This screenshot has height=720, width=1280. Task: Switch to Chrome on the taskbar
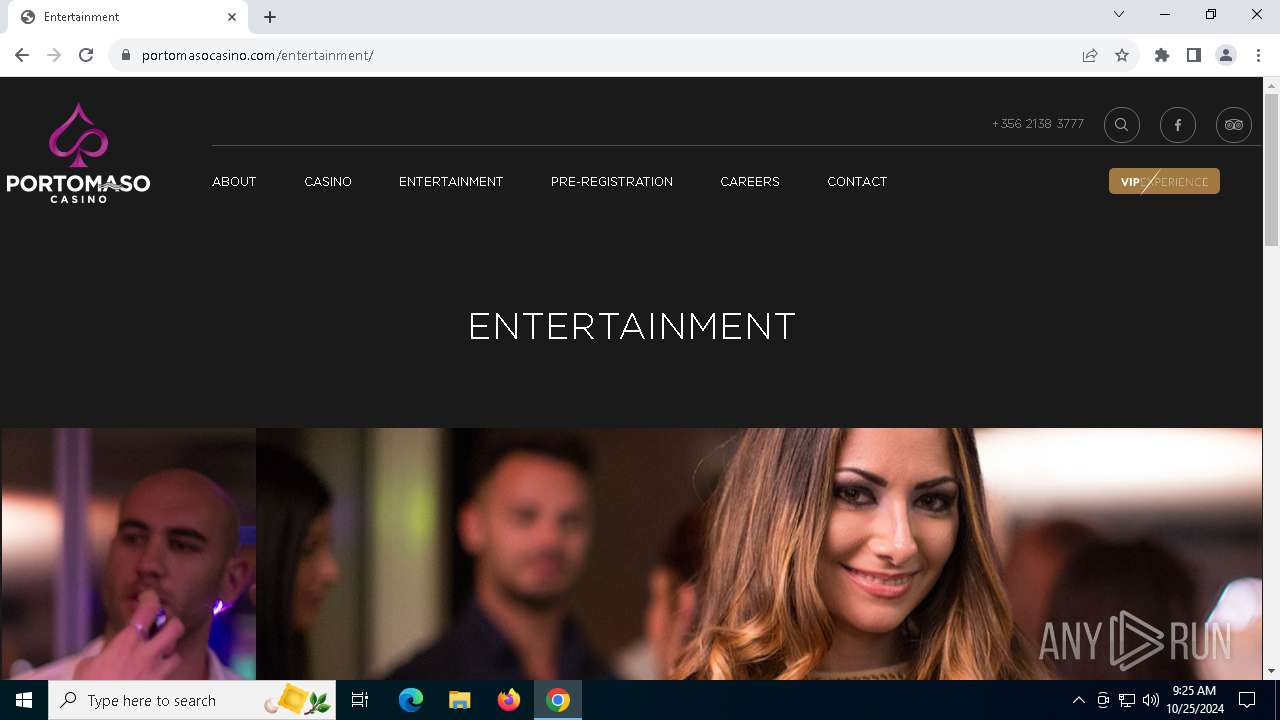pos(558,700)
